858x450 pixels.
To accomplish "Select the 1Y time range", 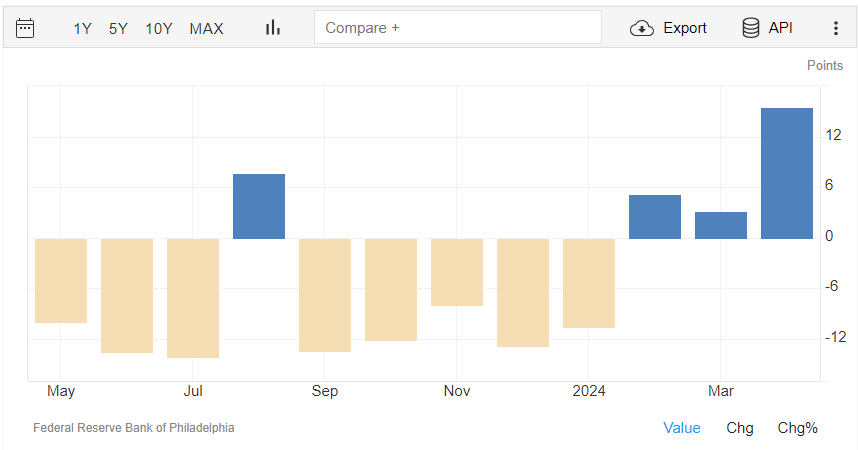I will [83, 28].
